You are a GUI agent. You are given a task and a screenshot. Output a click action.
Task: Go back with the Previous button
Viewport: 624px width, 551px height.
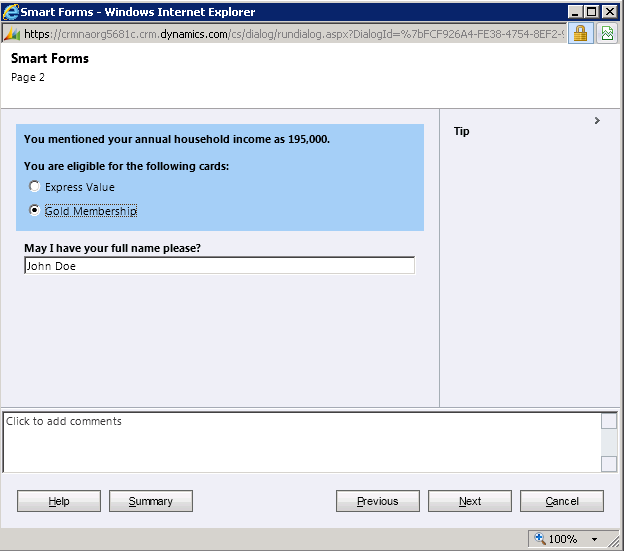click(x=377, y=501)
